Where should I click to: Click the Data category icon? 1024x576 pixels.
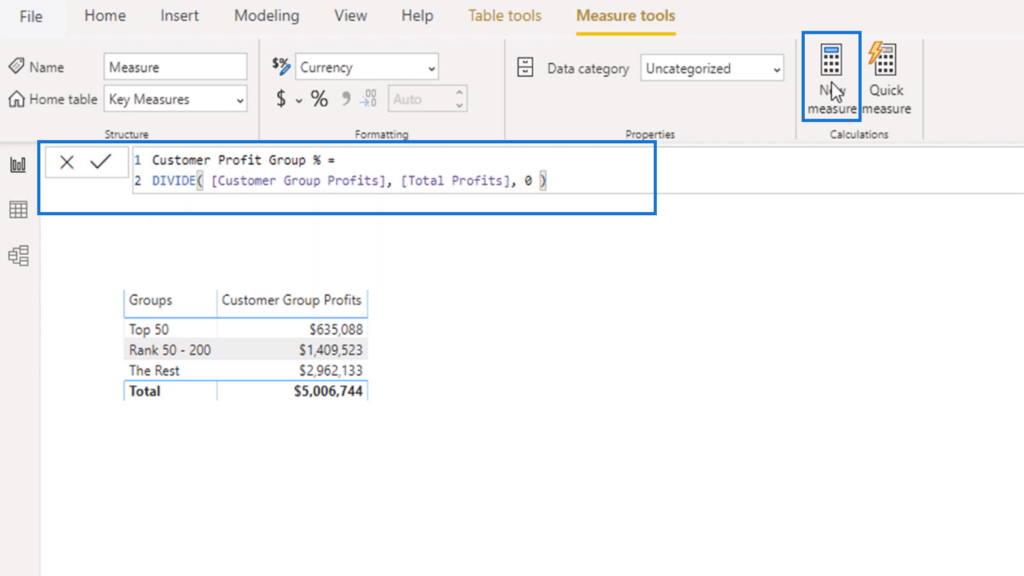(x=525, y=67)
